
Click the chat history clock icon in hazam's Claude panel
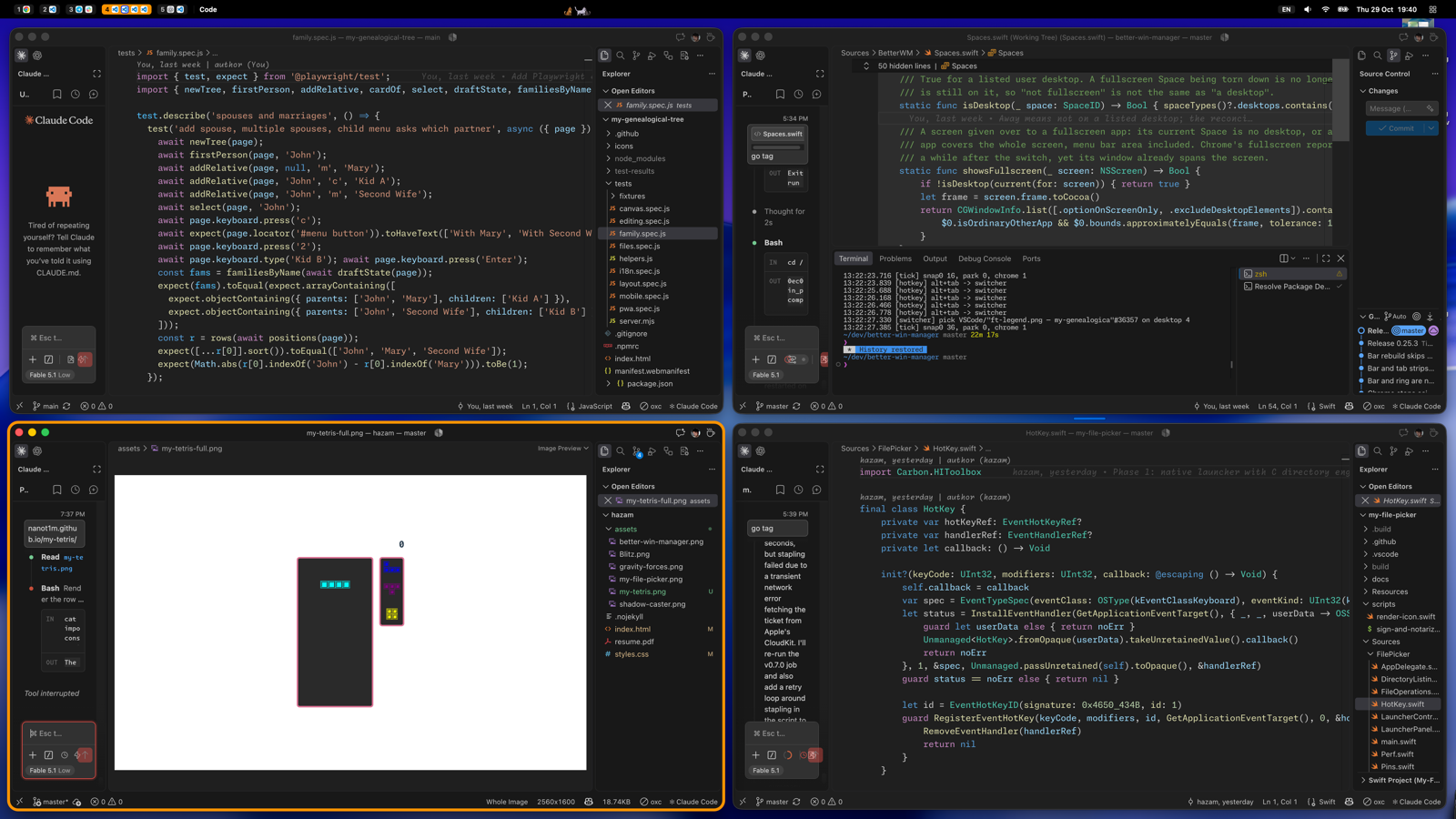pyautogui.click(x=76, y=490)
